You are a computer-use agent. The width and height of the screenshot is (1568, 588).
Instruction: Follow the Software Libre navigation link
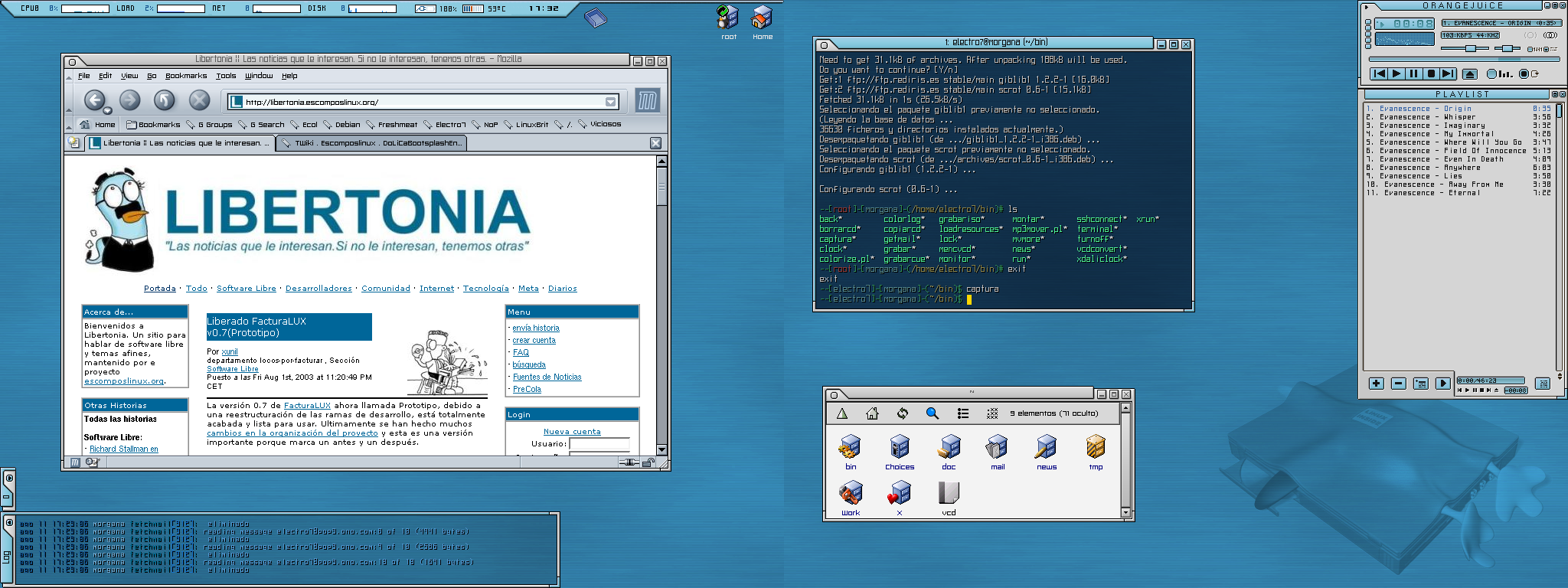pyautogui.click(x=247, y=289)
